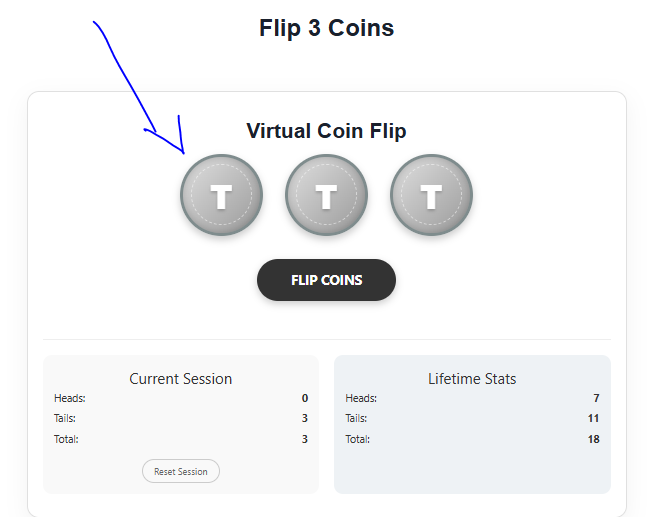Click the Lifetime Stats heads value 7
The height and width of the screenshot is (517, 664).
596,398
